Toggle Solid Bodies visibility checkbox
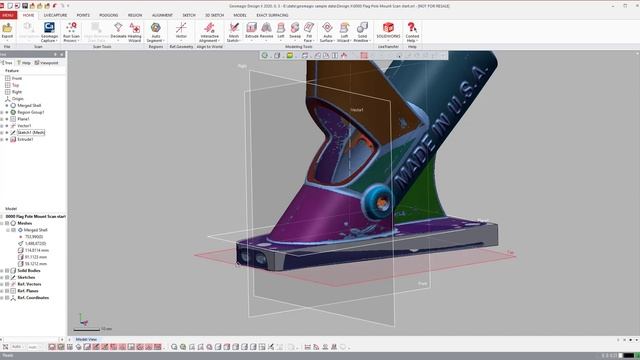The height and width of the screenshot is (360, 640). point(7,271)
